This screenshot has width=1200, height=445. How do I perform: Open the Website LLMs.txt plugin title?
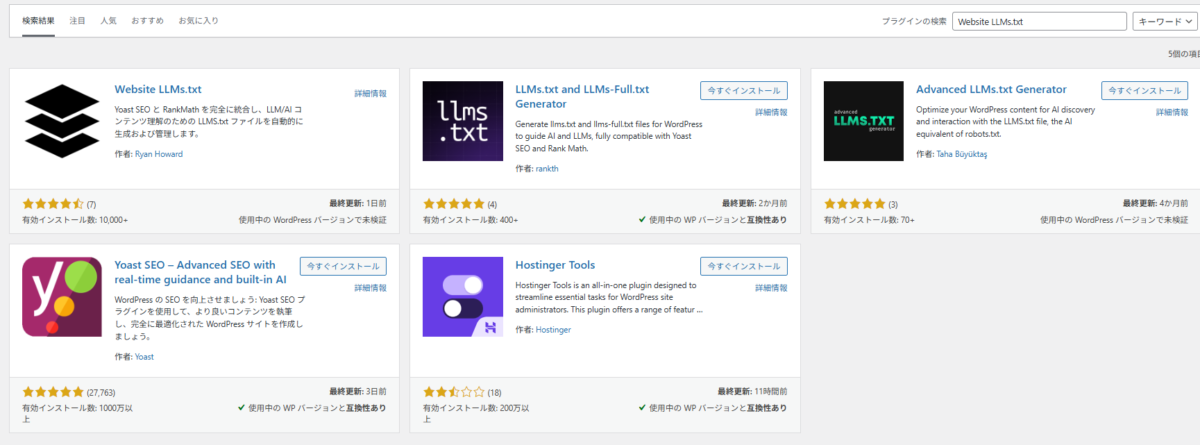158,89
